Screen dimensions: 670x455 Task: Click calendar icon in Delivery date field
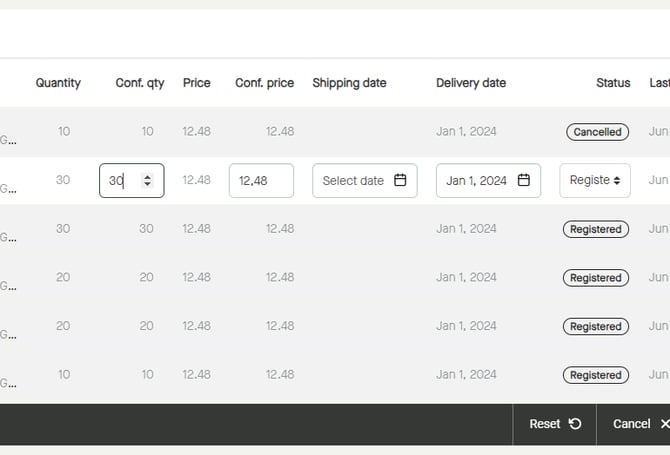click(x=524, y=181)
